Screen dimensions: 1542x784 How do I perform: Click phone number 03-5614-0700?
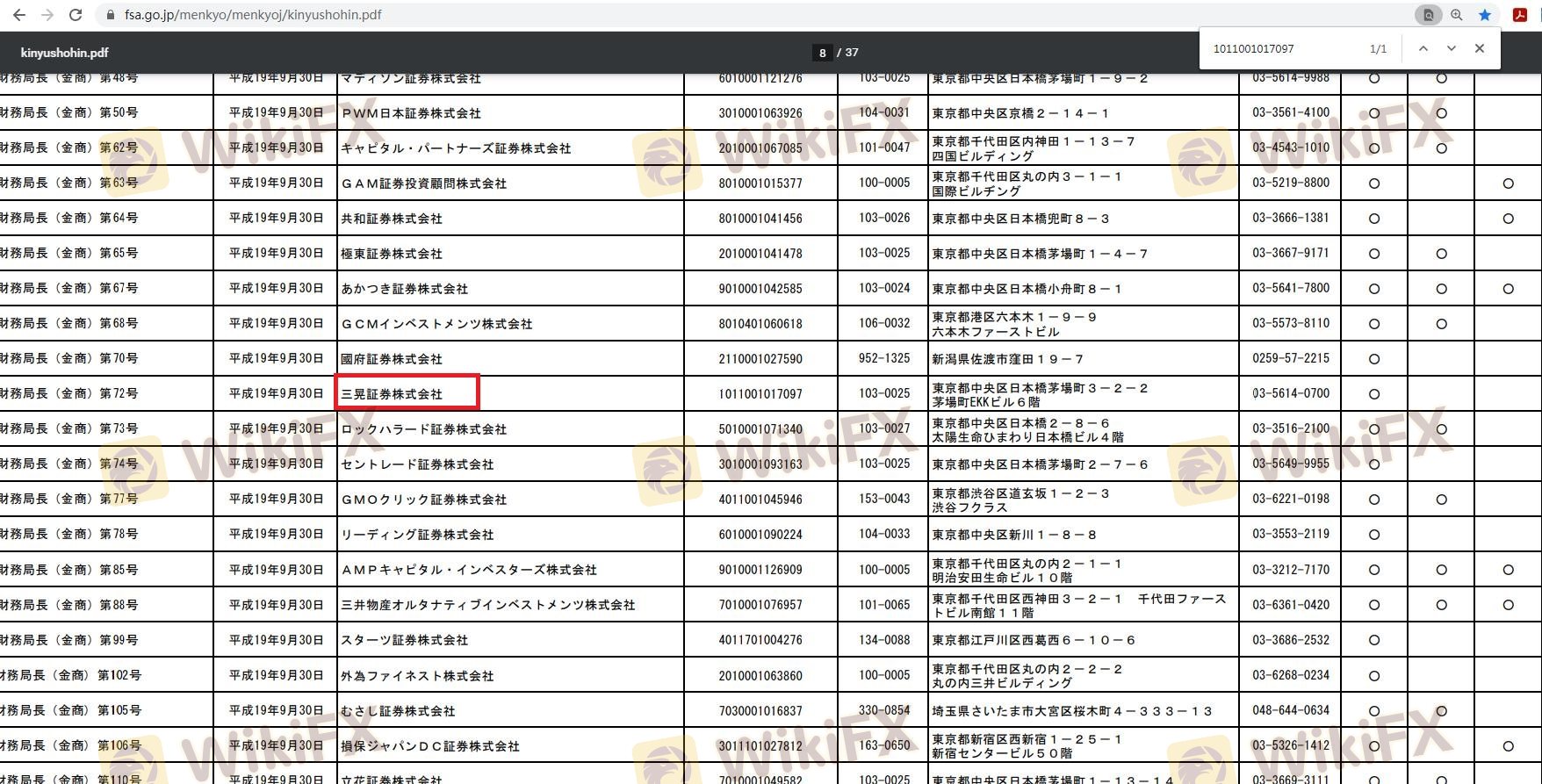pyautogui.click(x=1291, y=393)
